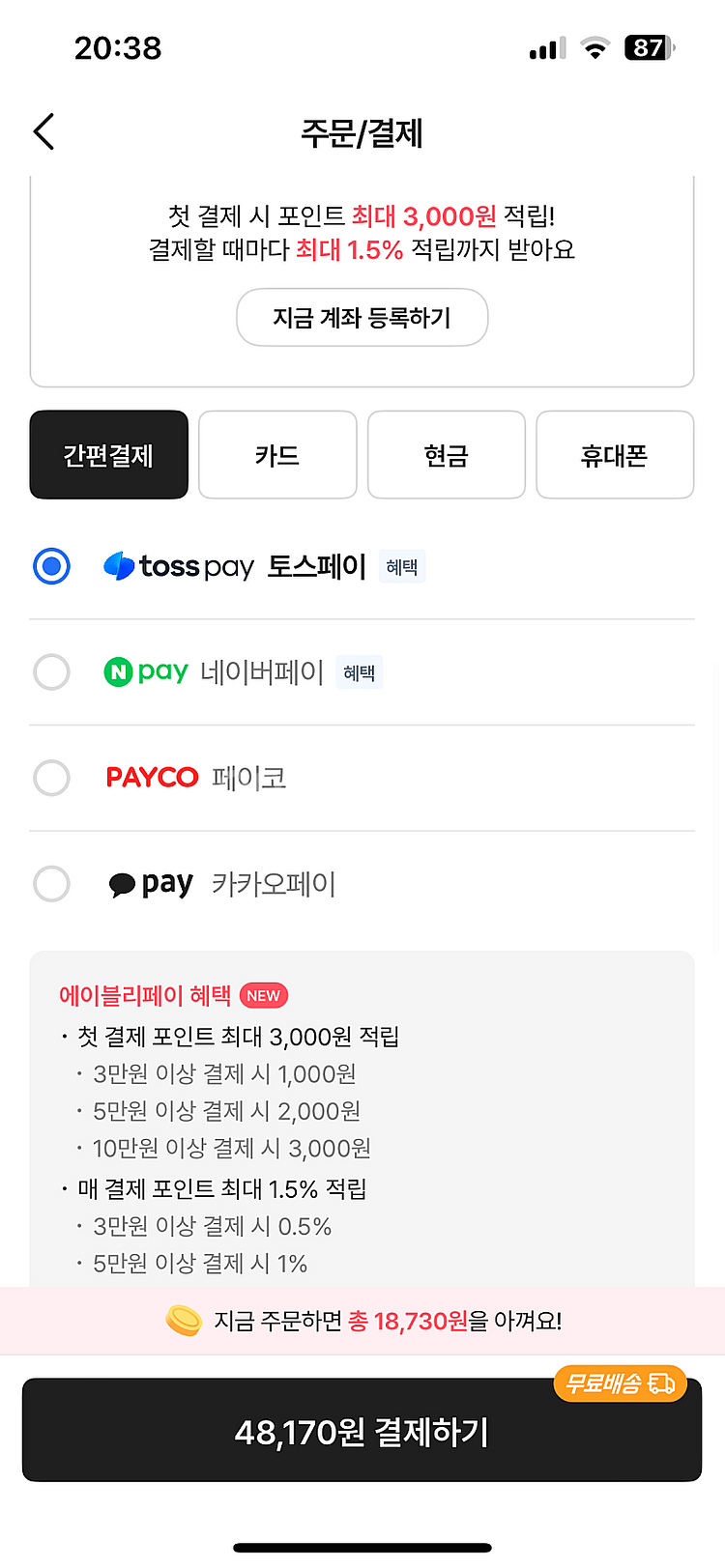Viewport: 725px width, 1568px height.
Task: Tap the back arrow icon
Action: click(43, 131)
